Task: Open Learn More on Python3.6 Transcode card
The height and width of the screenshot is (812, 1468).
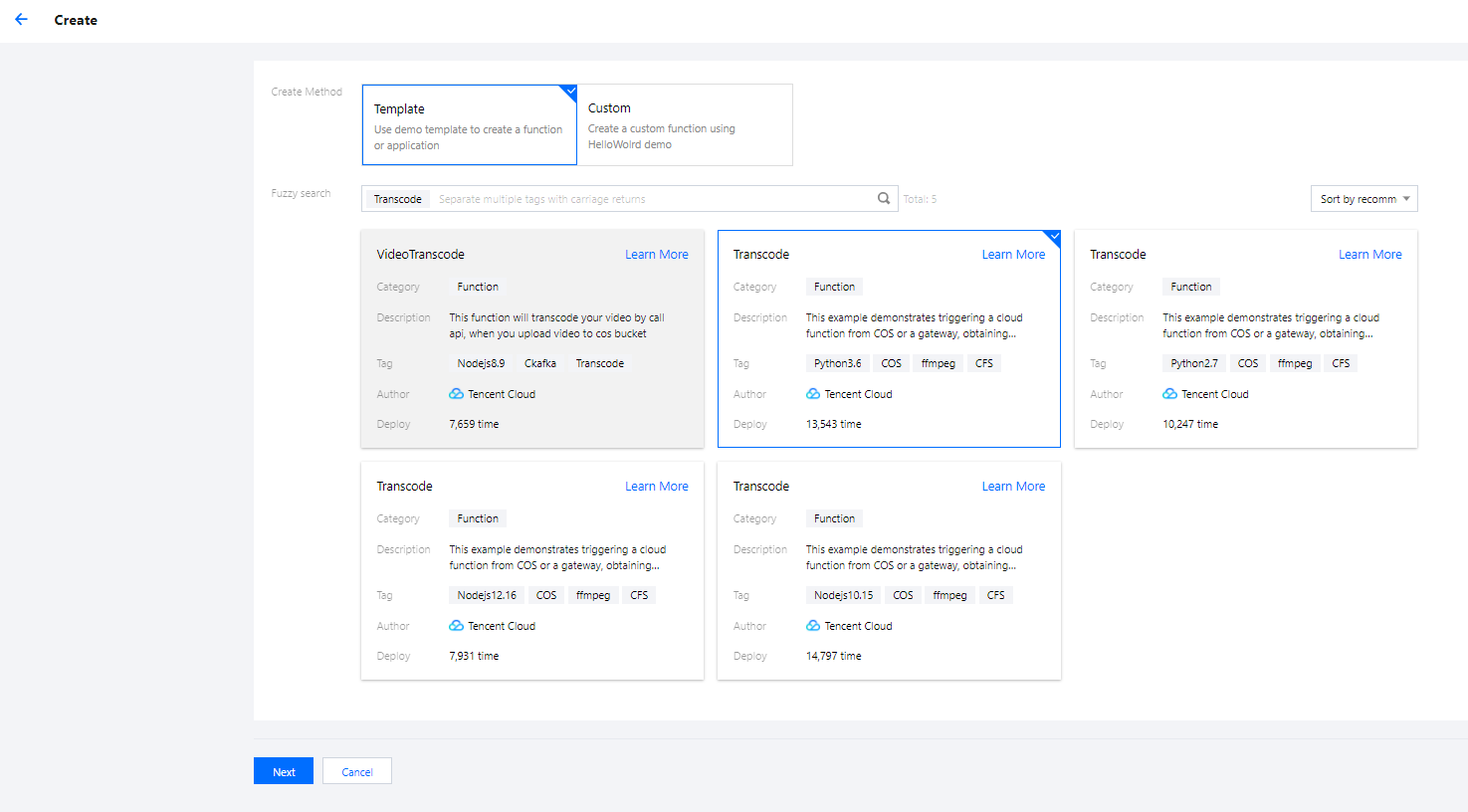Action: tap(1013, 255)
